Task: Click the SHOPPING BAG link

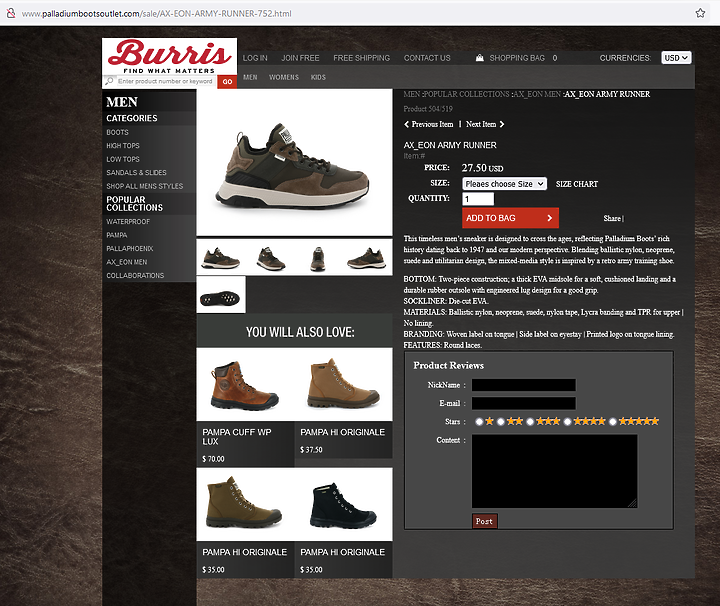Action: (517, 58)
